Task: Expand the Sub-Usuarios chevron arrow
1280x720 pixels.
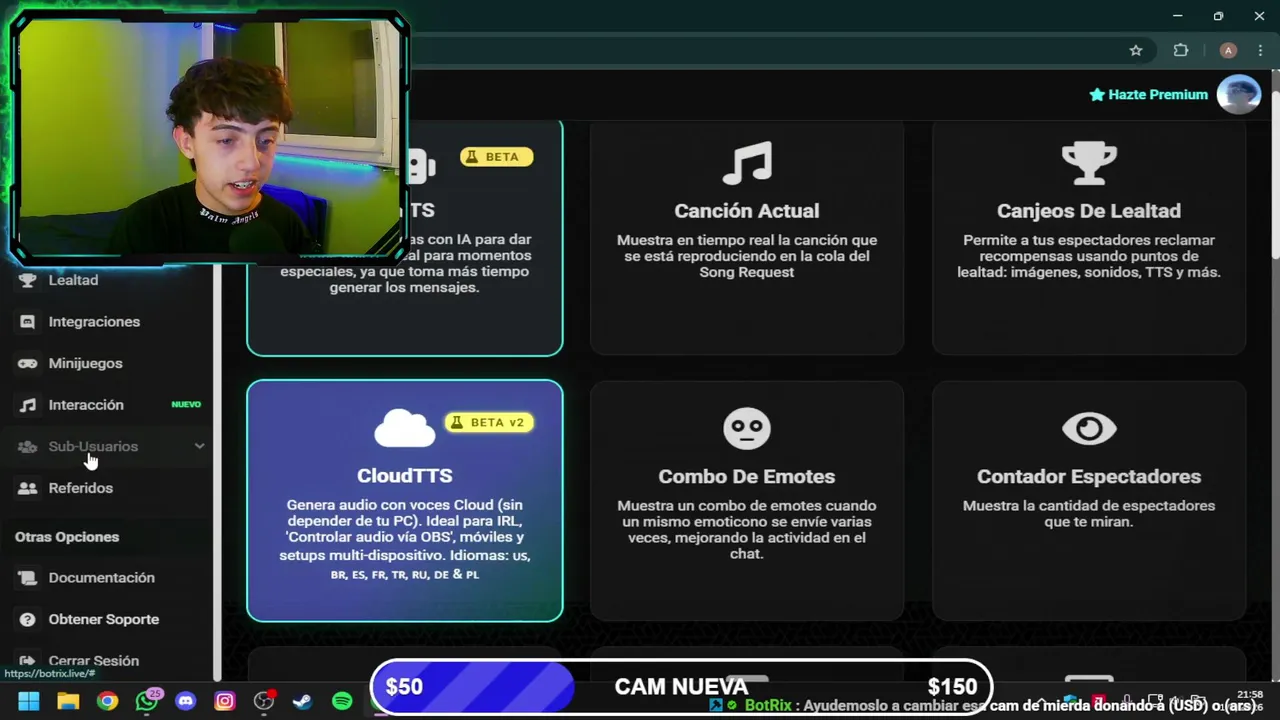Action: pyautogui.click(x=199, y=446)
